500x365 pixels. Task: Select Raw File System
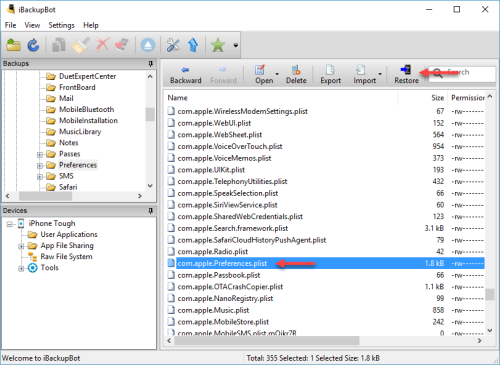coord(66,257)
